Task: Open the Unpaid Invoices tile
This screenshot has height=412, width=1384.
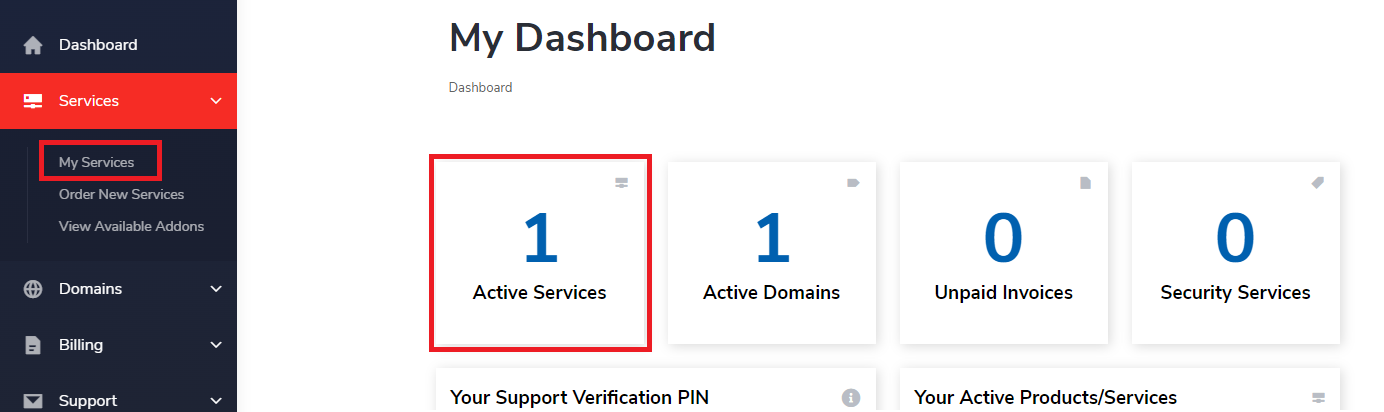Action: [x=1004, y=253]
